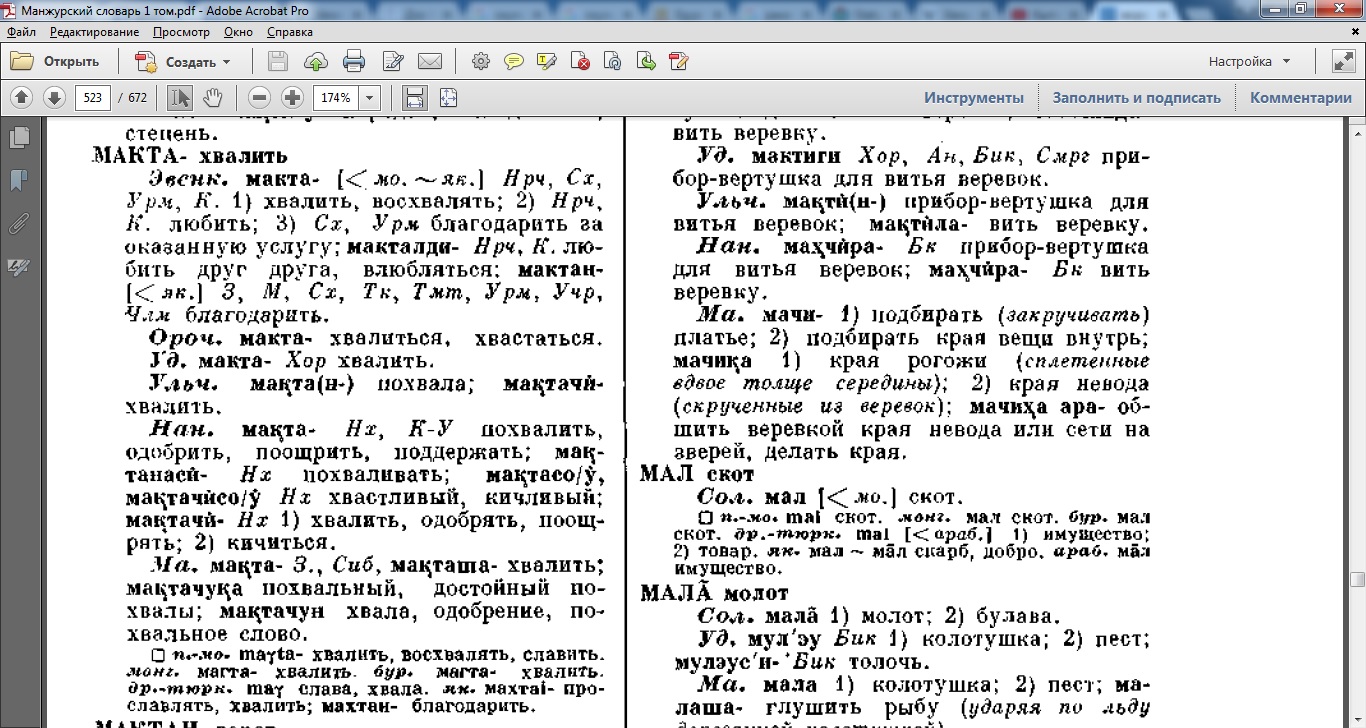Print the document with printer icon
This screenshot has height=728, width=1366.
click(354, 62)
